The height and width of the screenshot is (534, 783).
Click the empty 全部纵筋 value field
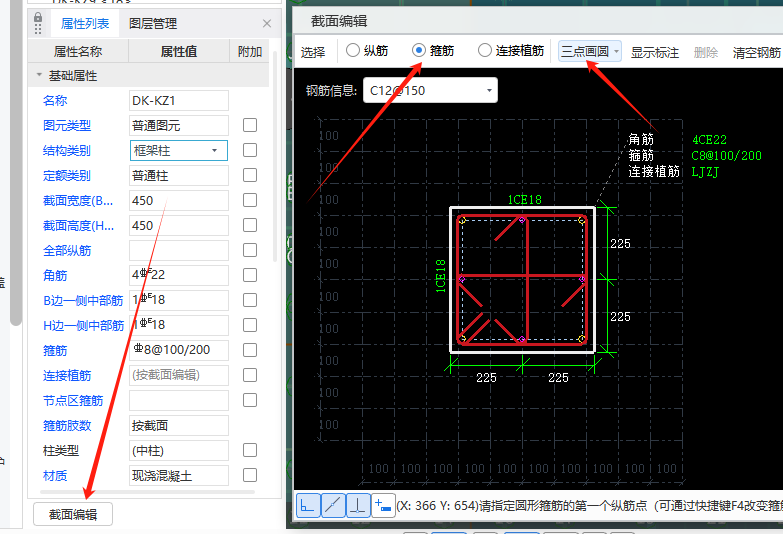pos(179,250)
